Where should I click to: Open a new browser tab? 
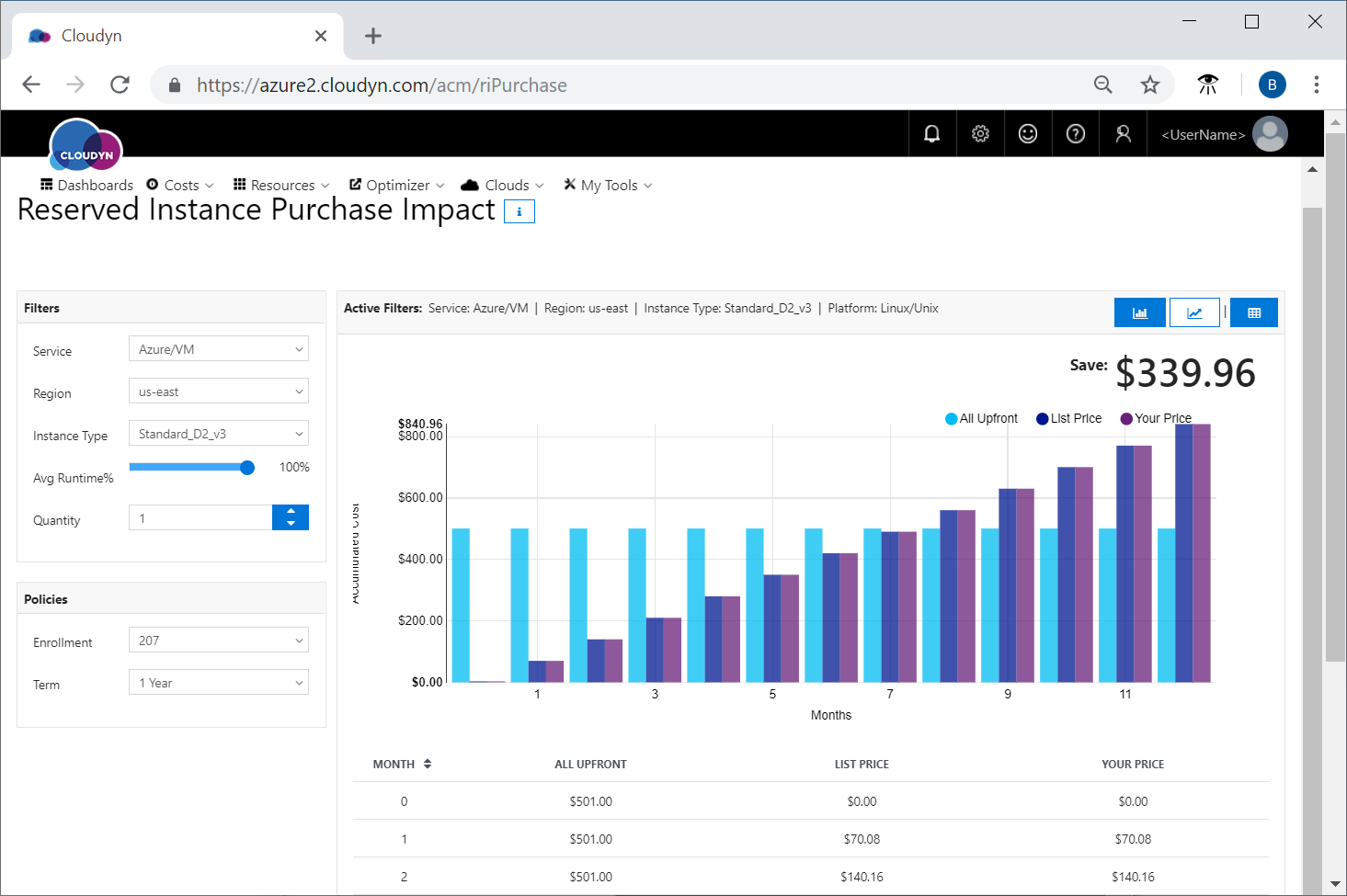[x=372, y=36]
